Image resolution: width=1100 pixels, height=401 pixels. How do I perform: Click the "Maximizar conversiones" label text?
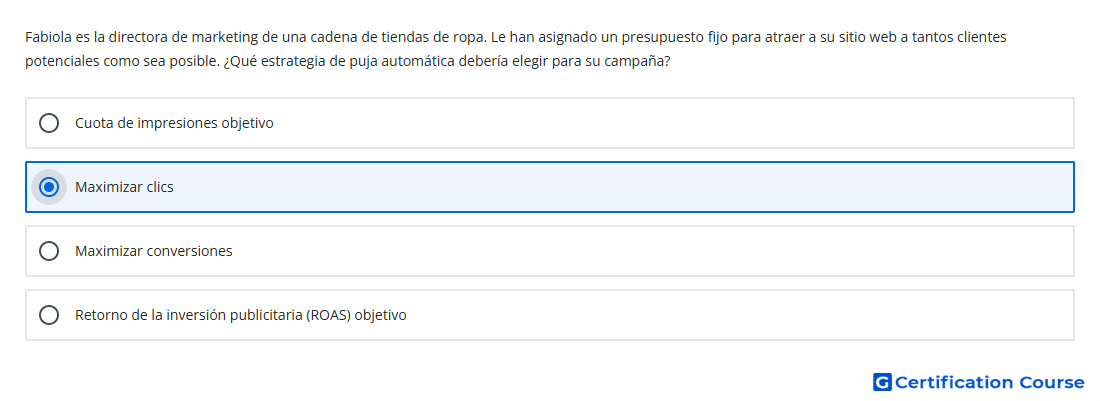(x=153, y=251)
